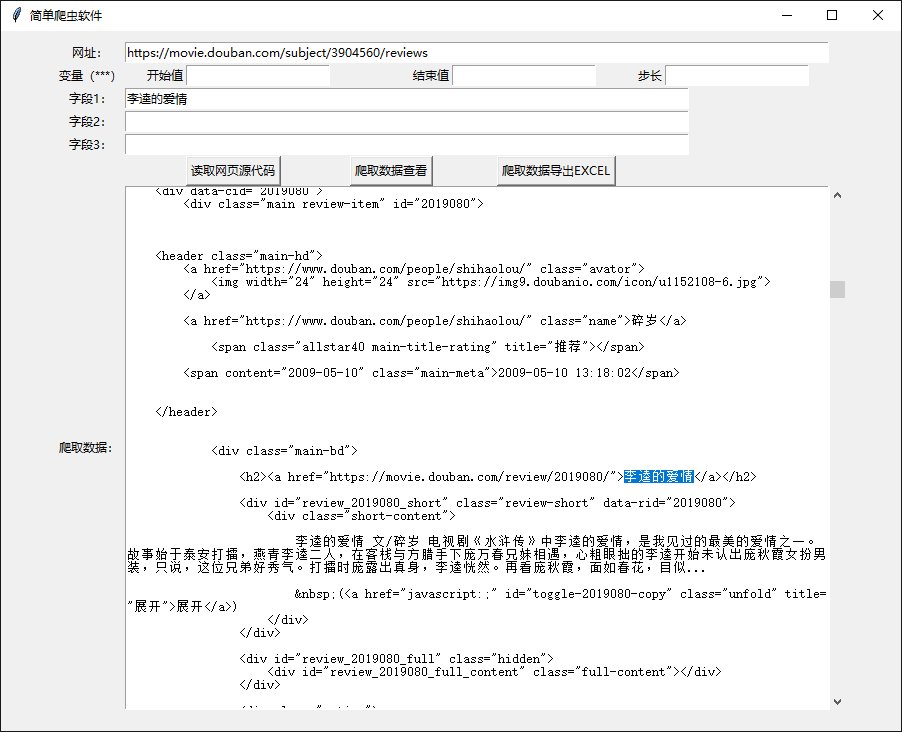Viewport: 902px width, 732px height.
Task: Minimize the 简单爬虫软件 window
Action: pyautogui.click(x=786, y=16)
